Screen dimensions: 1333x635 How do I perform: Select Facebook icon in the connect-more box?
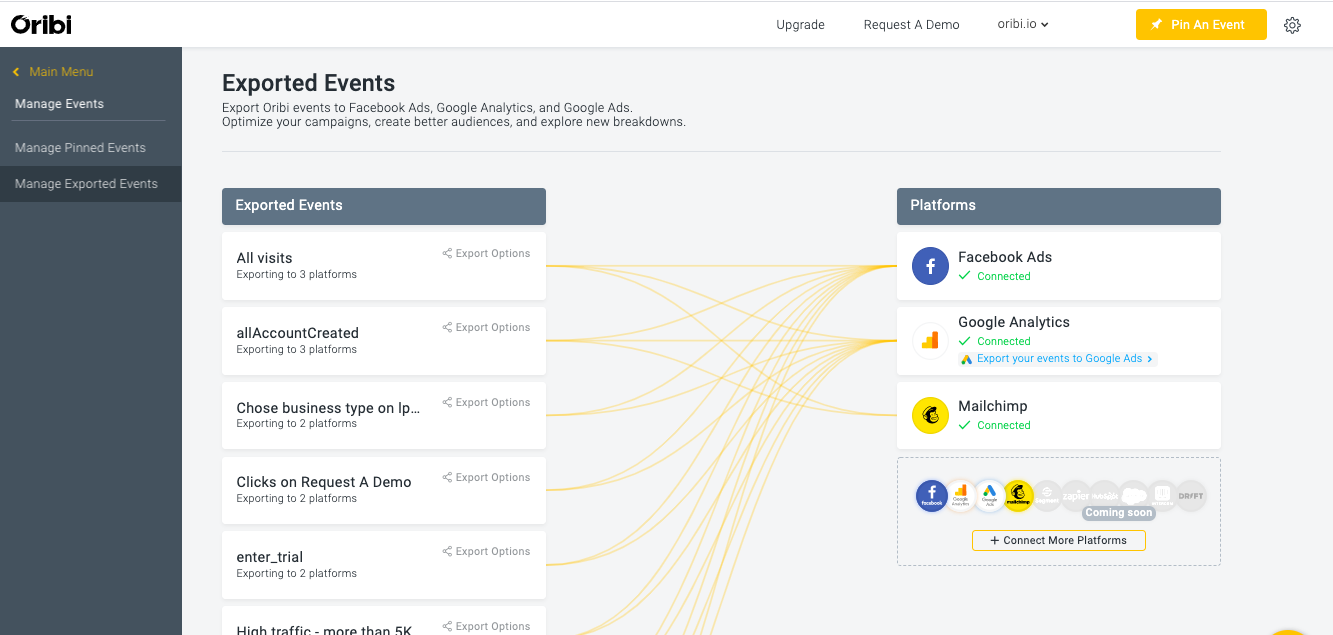tap(932, 495)
